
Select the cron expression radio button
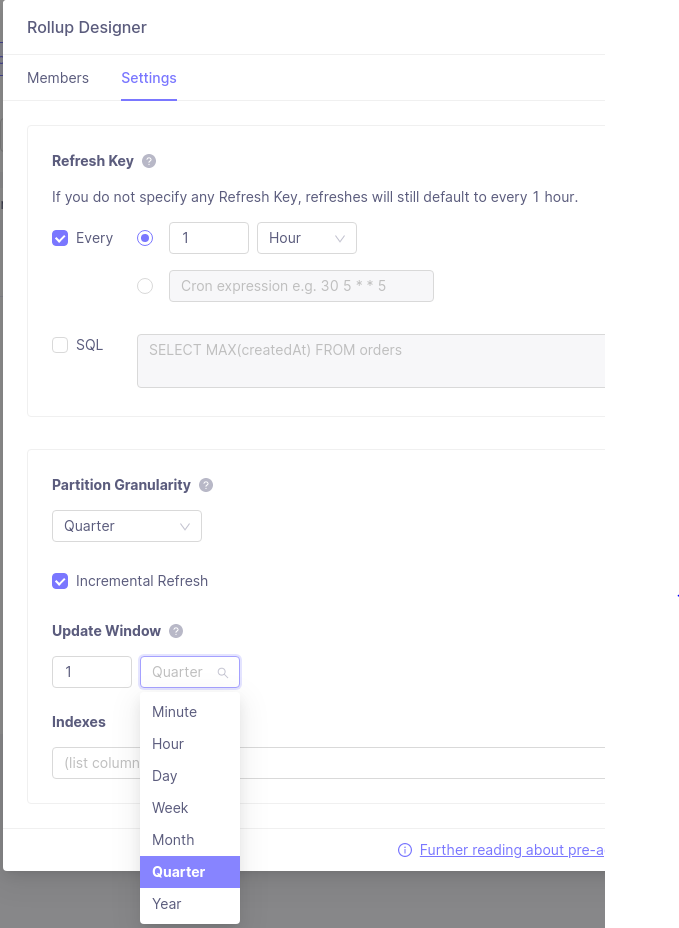(145, 286)
